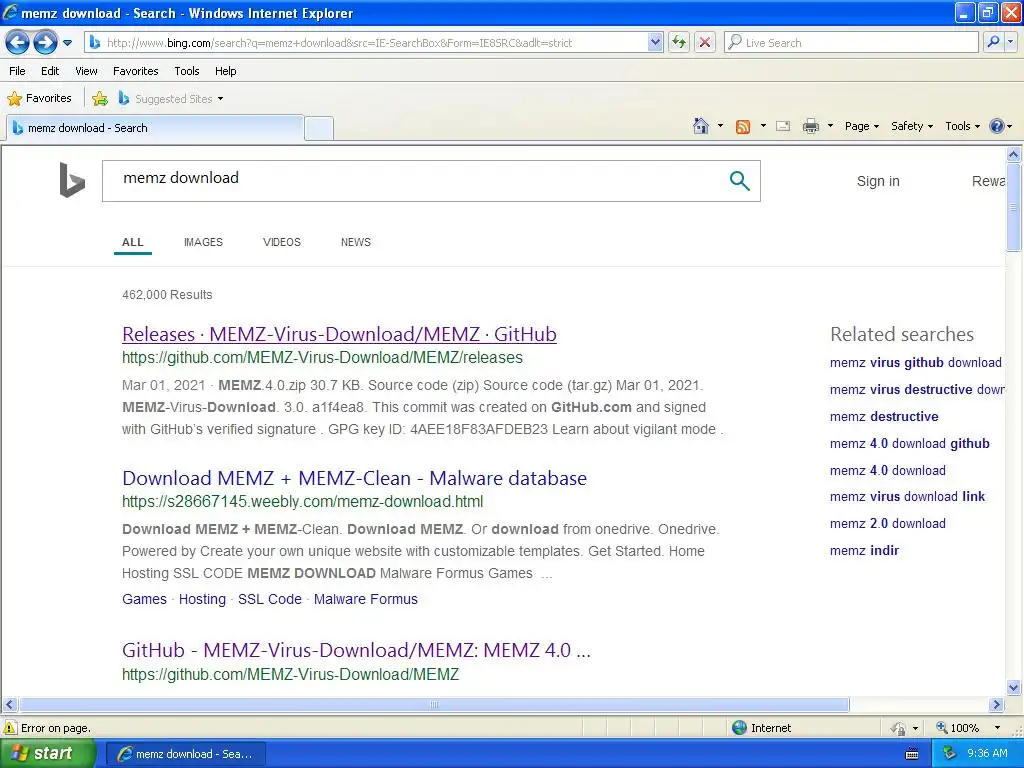The width and height of the screenshot is (1024, 768).
Task: Open the View menu
Action: pyautogui.click(x=86, y=71)
